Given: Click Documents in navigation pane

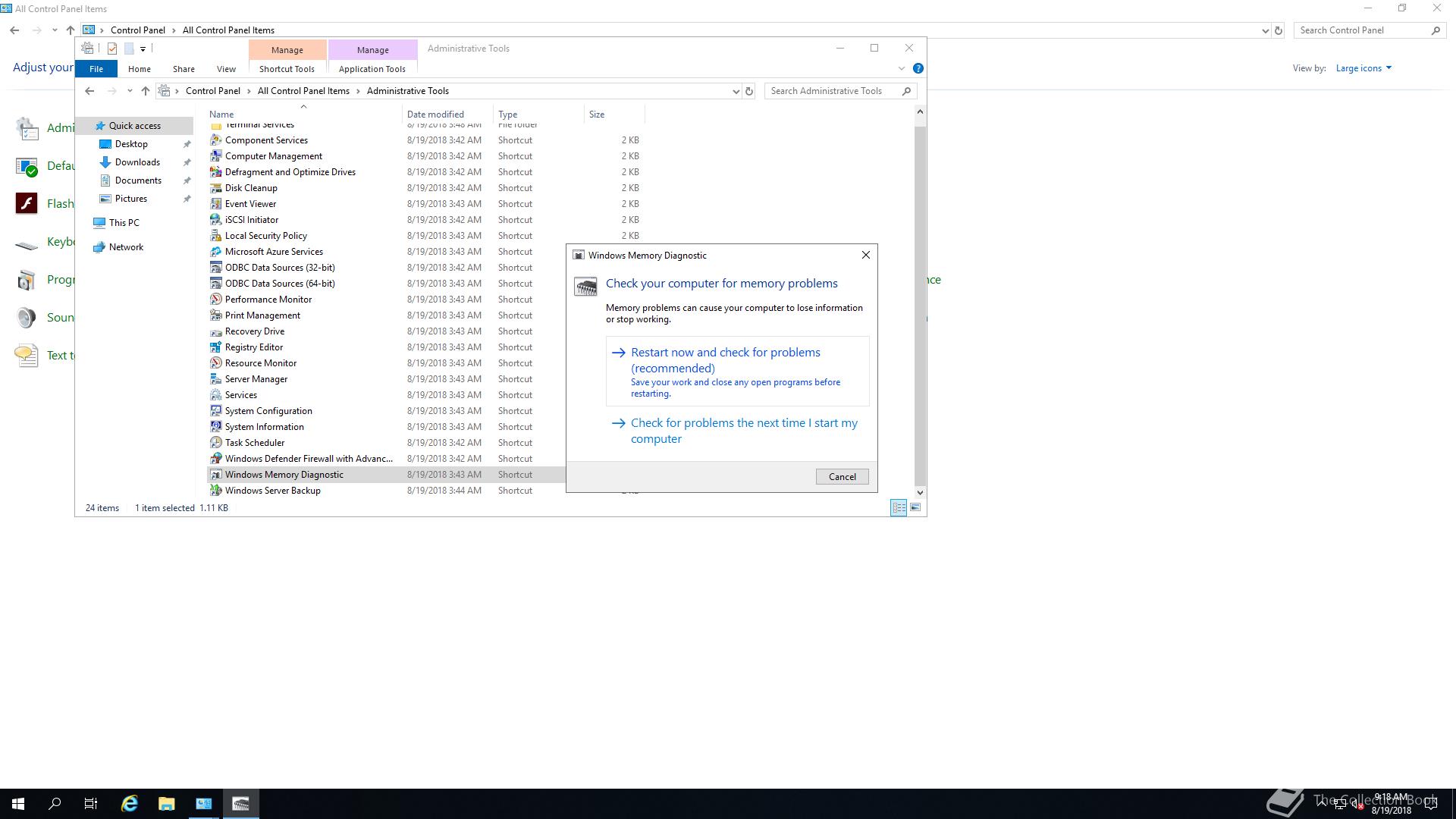Looking at the screenshot, I should click(x=138, y=180).
